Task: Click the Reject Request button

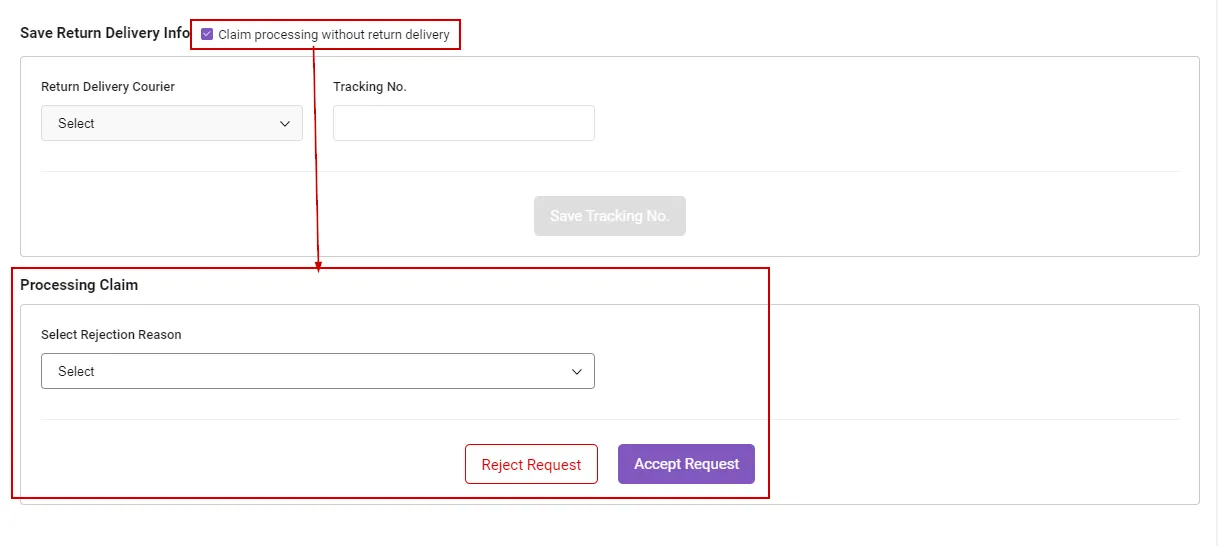Action: click(531, 464)
